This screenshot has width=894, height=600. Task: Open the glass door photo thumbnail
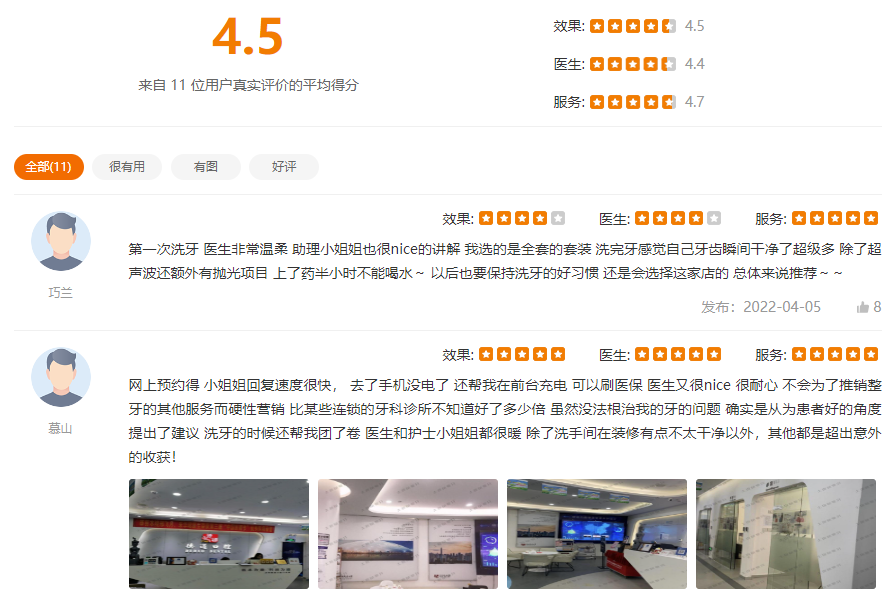click(786, 534)
